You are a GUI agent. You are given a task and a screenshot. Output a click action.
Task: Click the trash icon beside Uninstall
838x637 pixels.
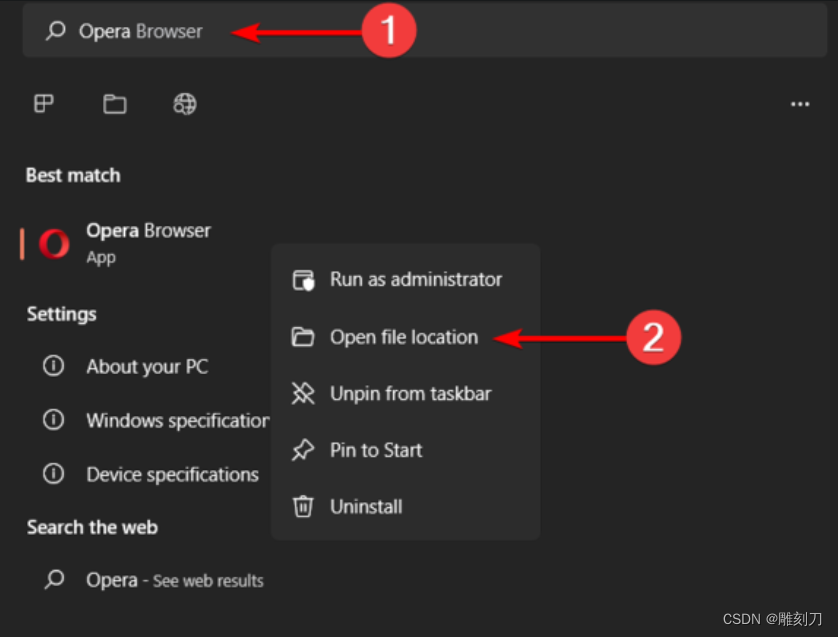pyautogui.click(x=303, y=507)
